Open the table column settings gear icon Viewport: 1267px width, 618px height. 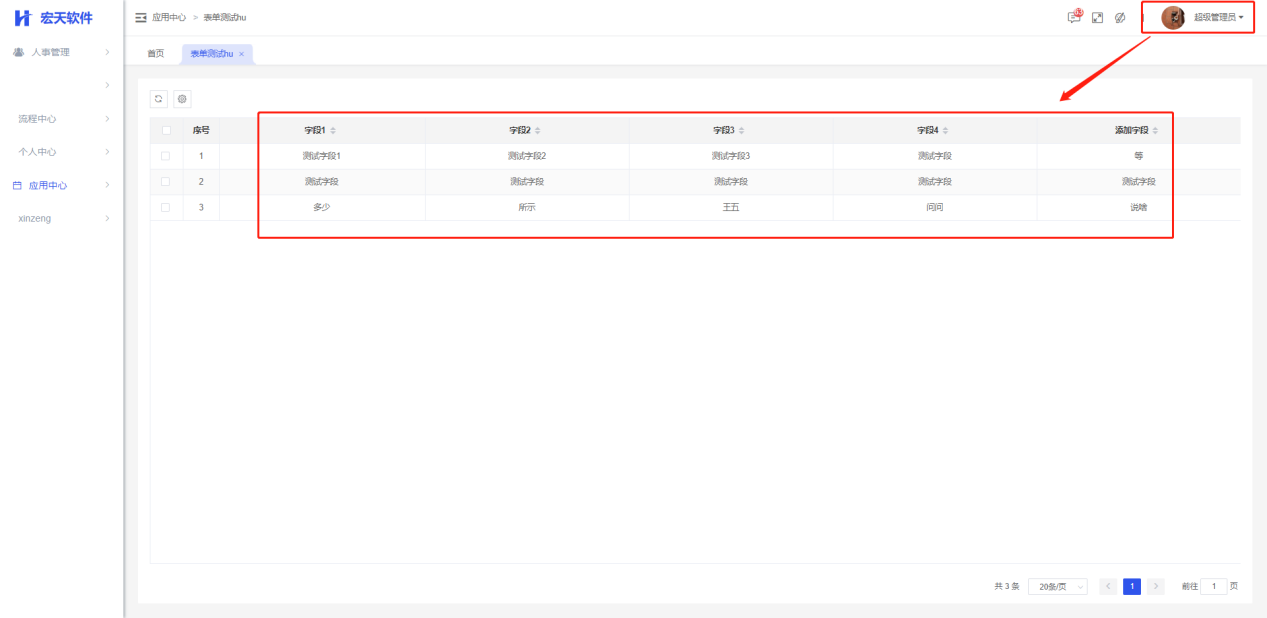pos(182,99)
